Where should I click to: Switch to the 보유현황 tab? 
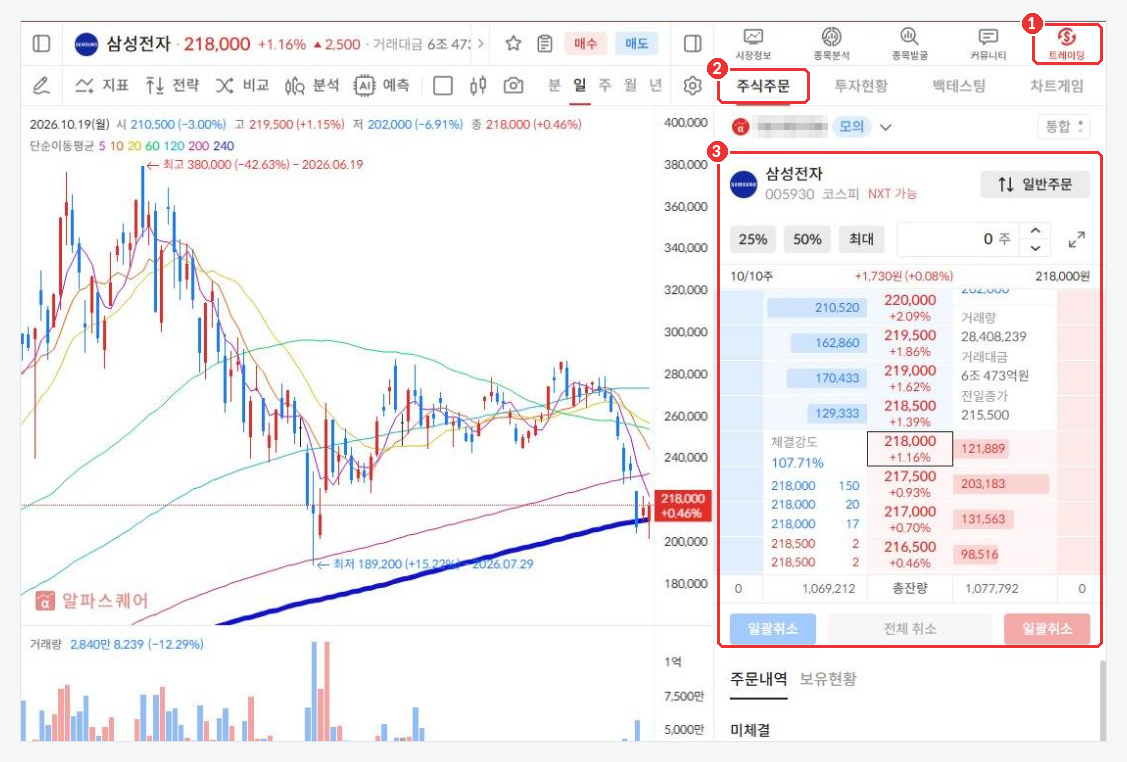(x=828, y=679)
